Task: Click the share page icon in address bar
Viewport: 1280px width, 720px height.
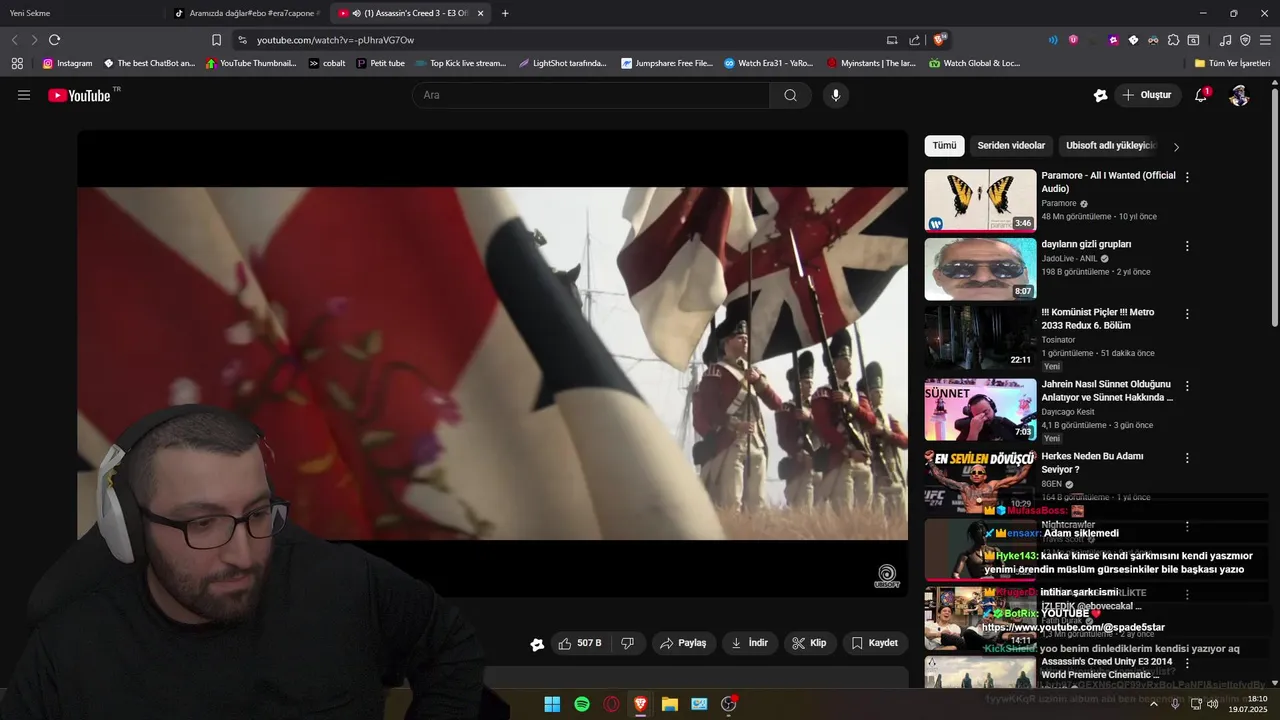Action: point(914,40)
